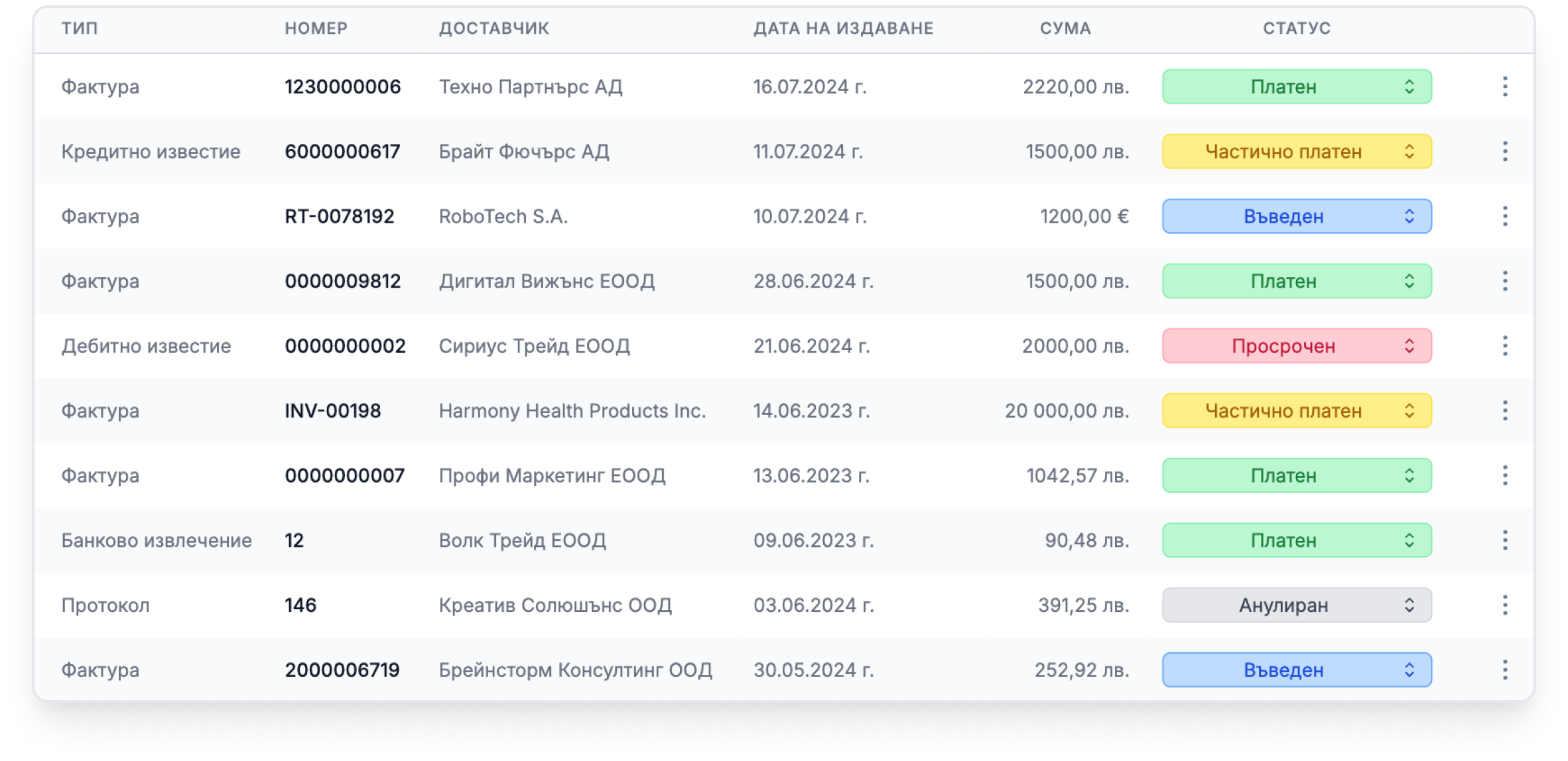Click supplier Дигитал Вижънс ЕООД
Image resolution: width=1568 pixels, height=761 pixels.
click(547, 281)
